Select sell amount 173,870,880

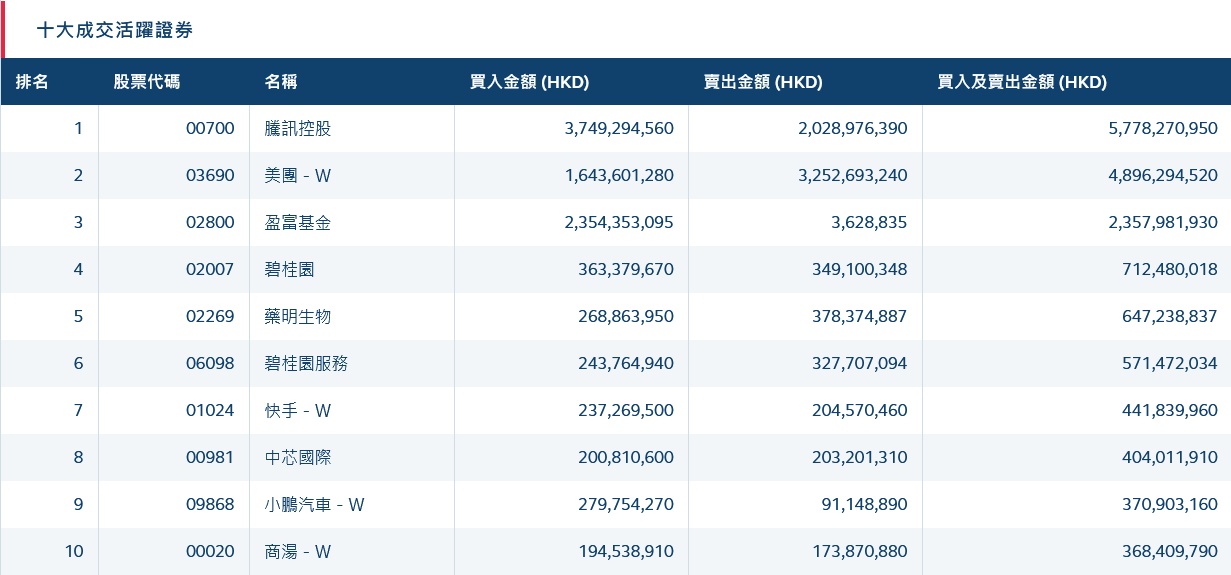point(860,551)
